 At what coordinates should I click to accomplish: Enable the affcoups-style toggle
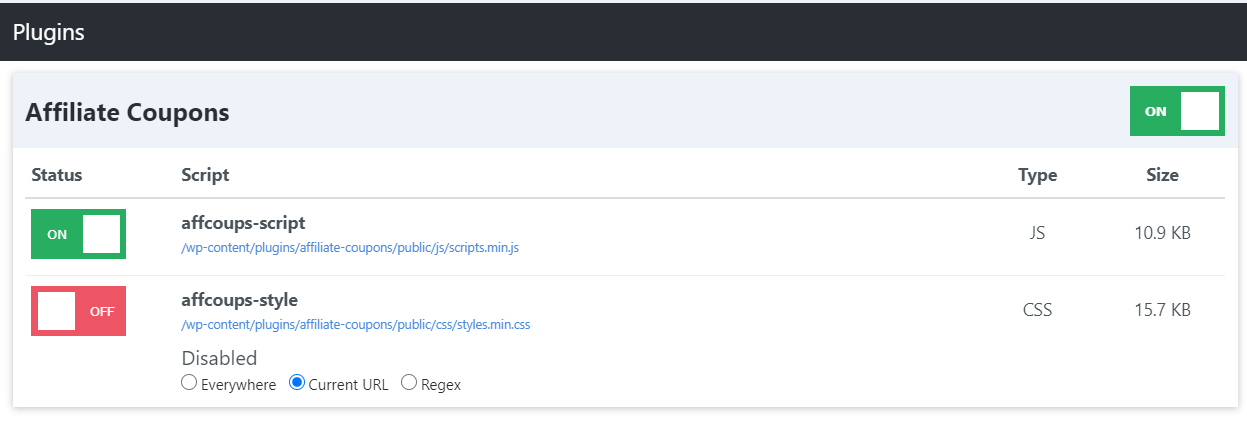78,311
